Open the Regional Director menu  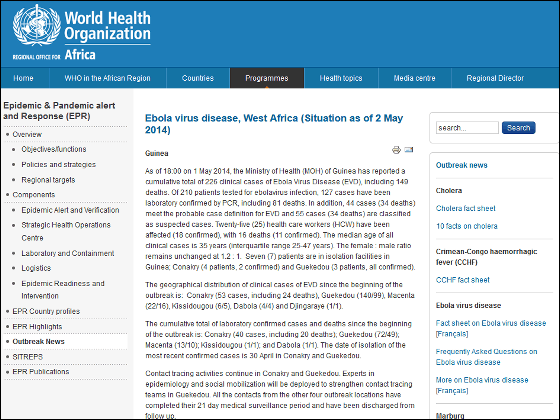pos(495,78)
